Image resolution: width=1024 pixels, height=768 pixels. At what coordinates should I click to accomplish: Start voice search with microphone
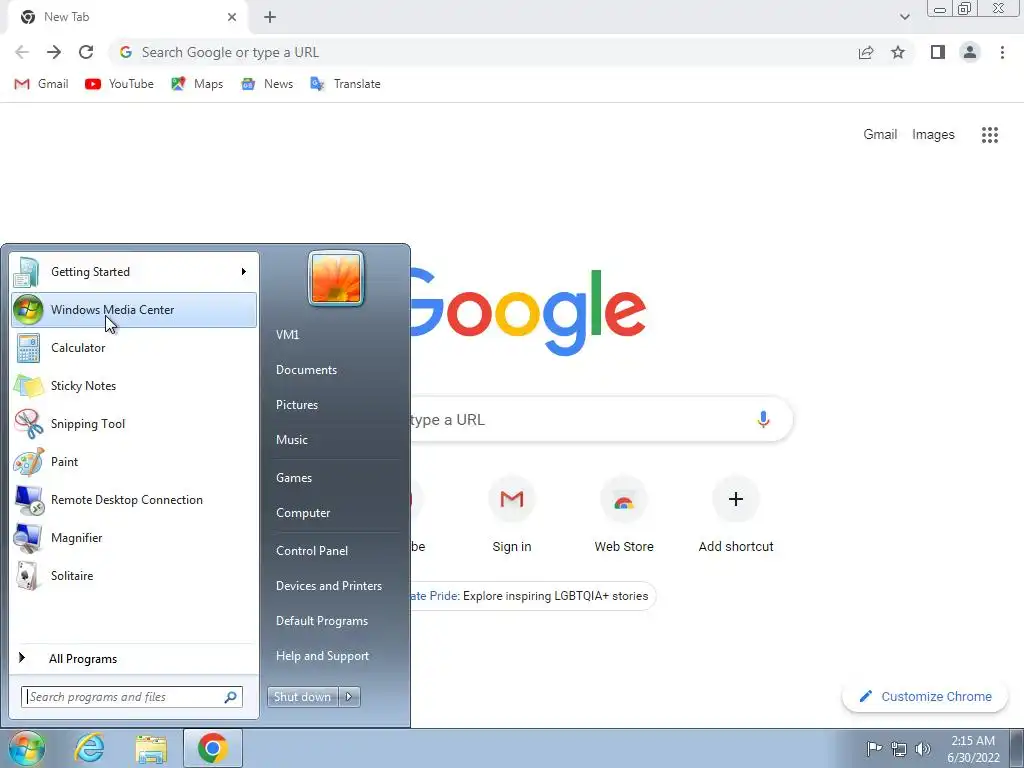(763, 419)
